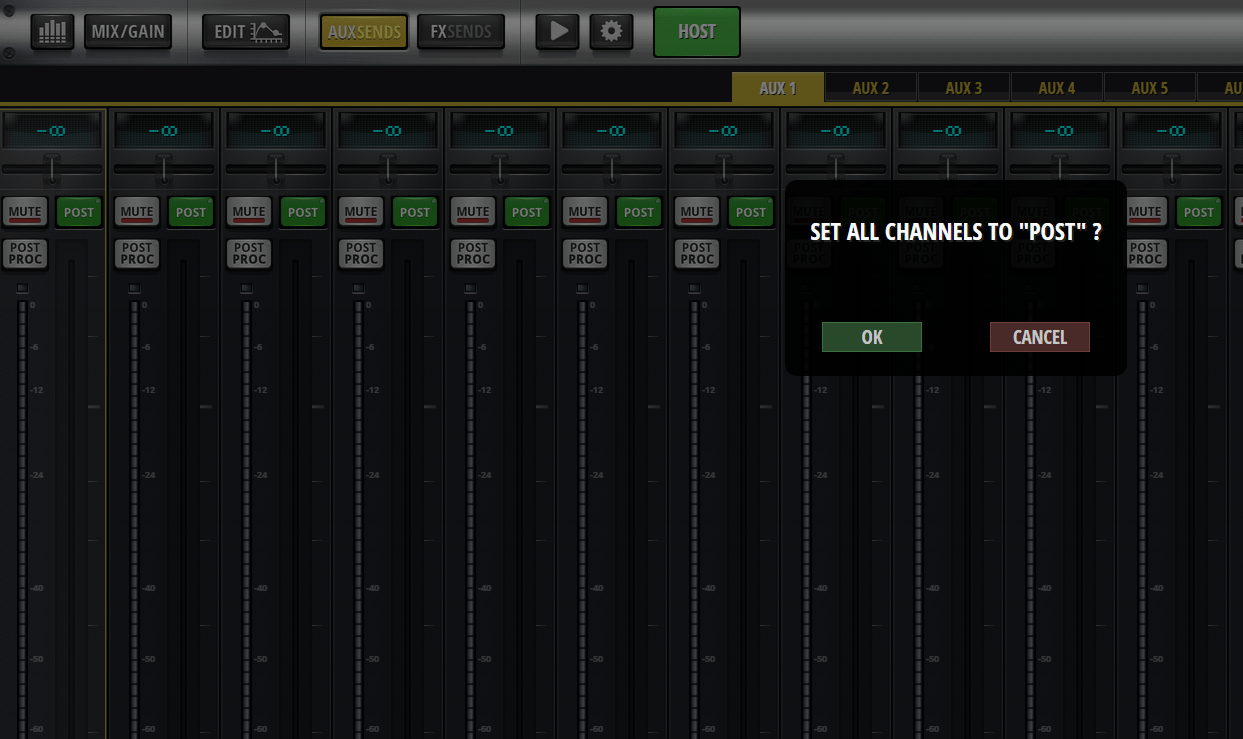Click the -∞ level display on first channel
The width and height of the screenshot is (1243, 739).
52,129
